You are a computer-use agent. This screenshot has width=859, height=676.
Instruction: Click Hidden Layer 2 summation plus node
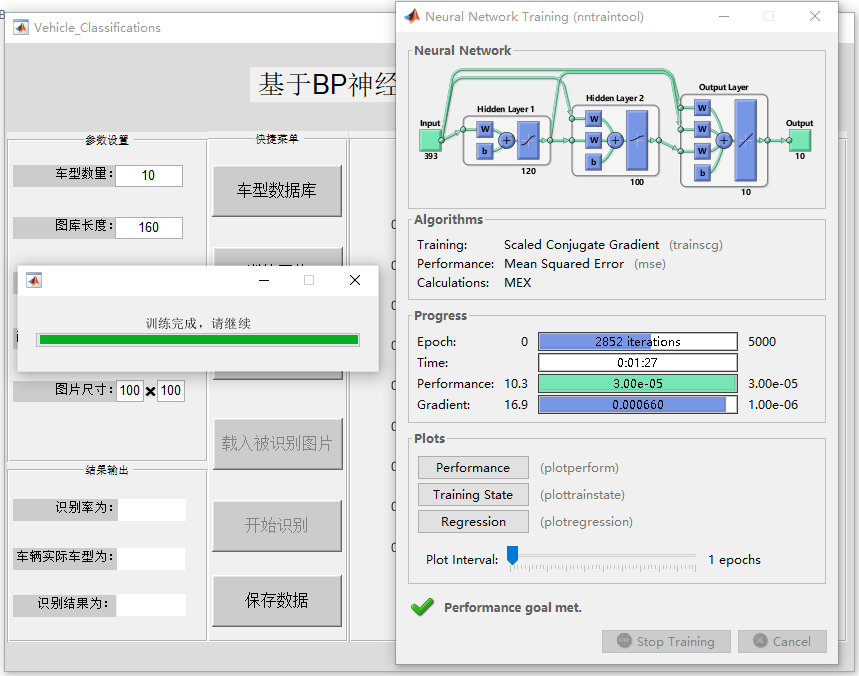615,141
